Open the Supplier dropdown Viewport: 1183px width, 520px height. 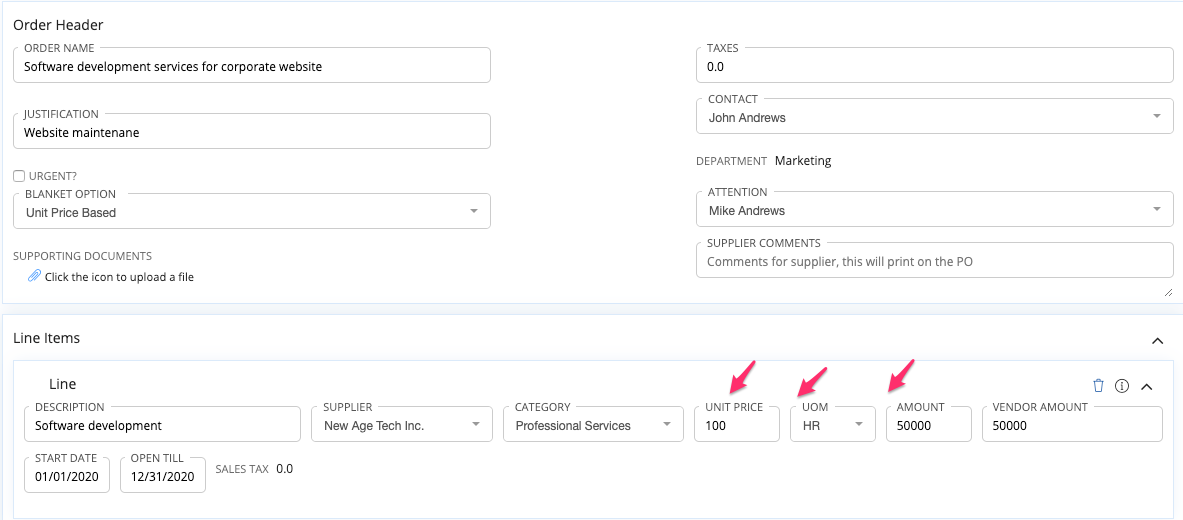[402, 424]
